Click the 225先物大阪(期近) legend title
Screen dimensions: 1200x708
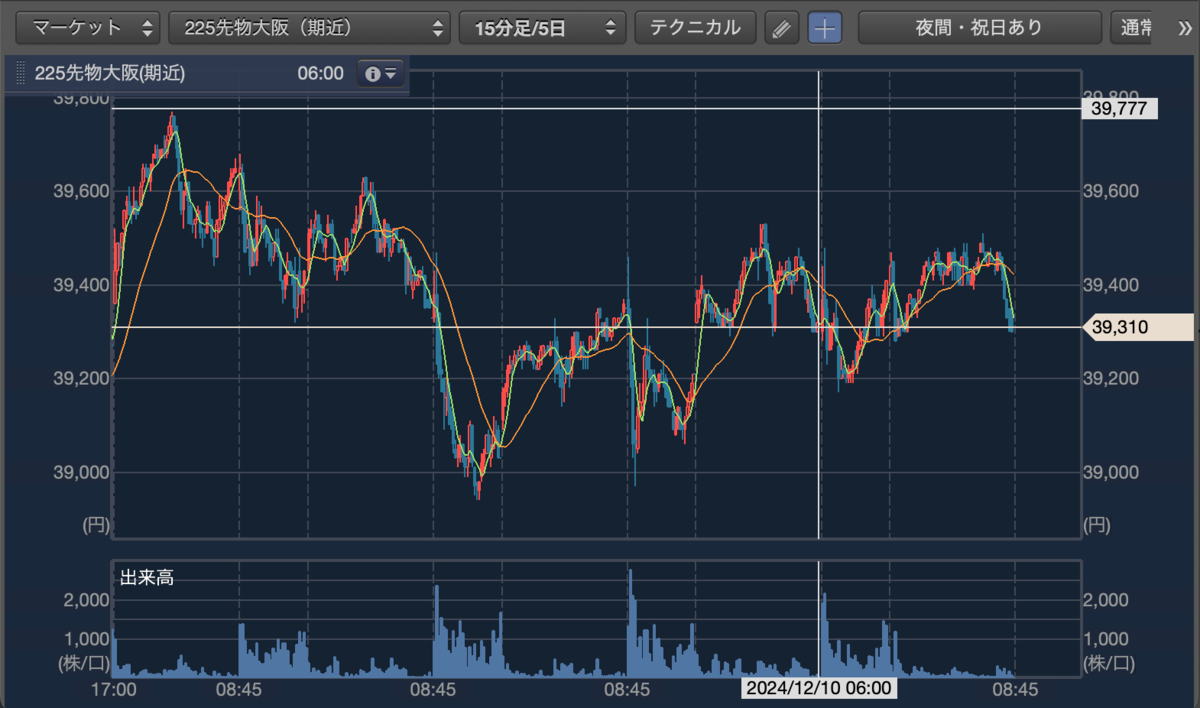pyautogui.click(x=110, y=73)
